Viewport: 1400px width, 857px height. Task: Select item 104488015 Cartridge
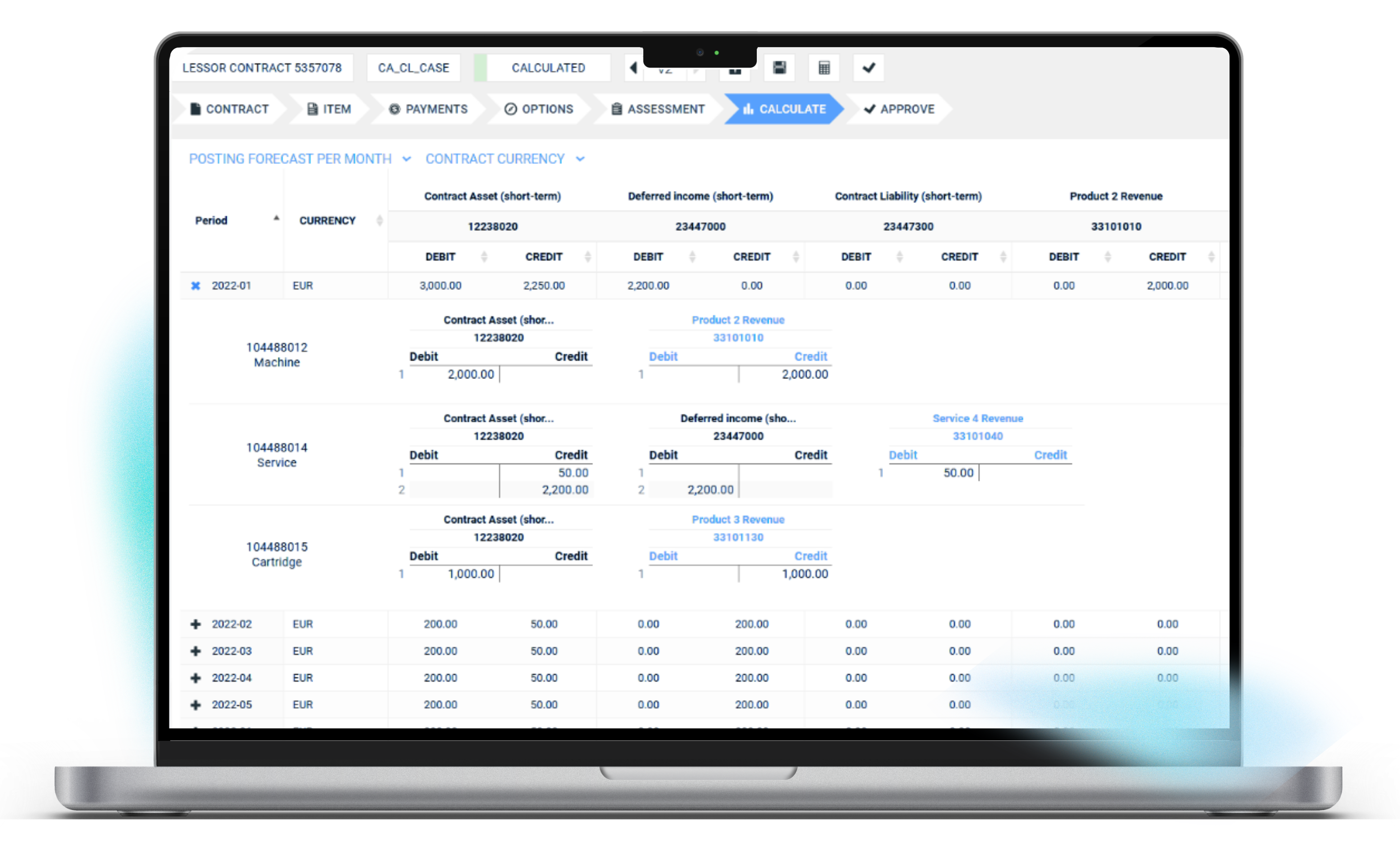pos(277,555)
